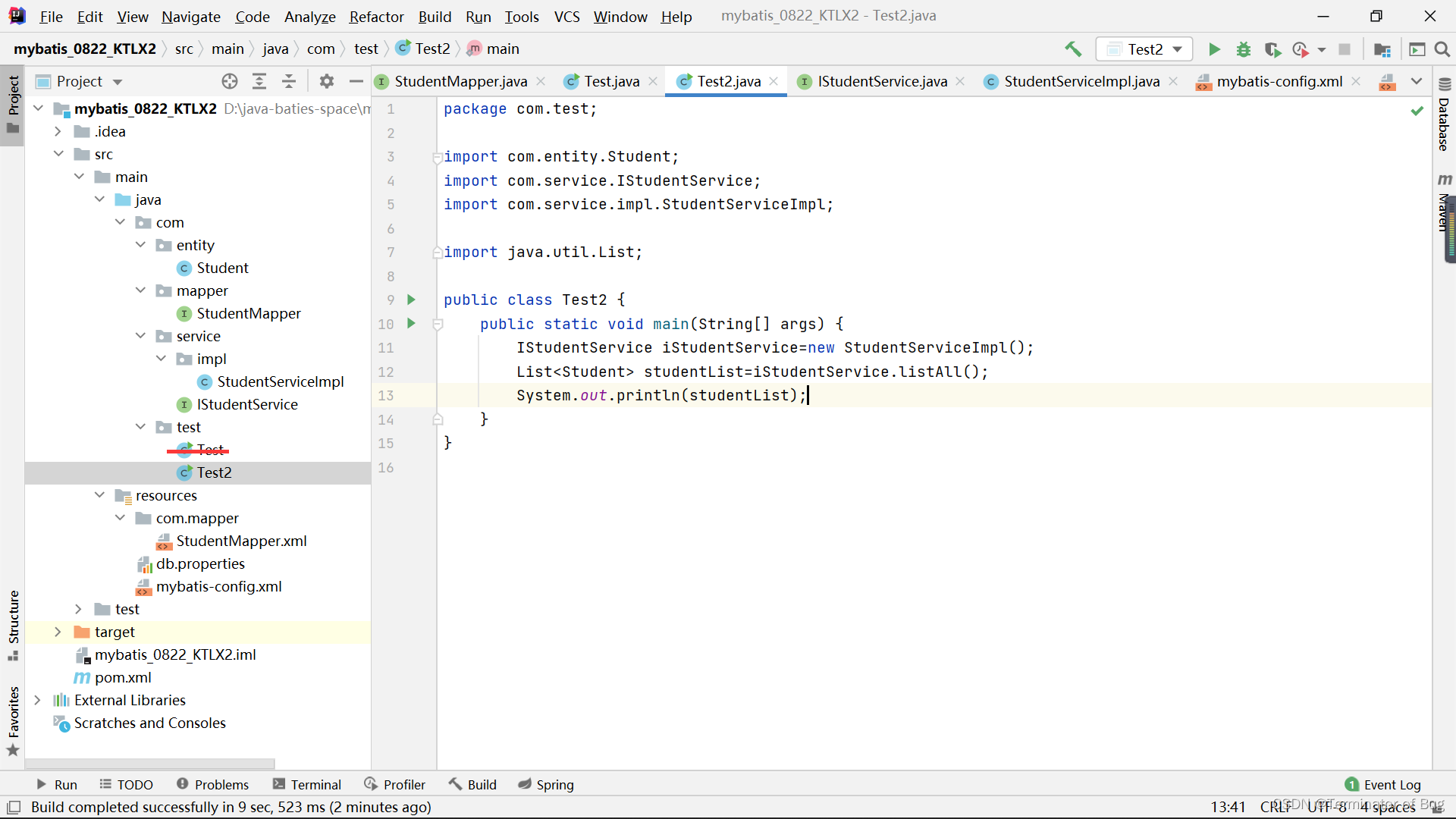Click the Project panel horizontal scrollbar
The height and width of the screenshot is (819, 1456).
(x=149, y=764)
